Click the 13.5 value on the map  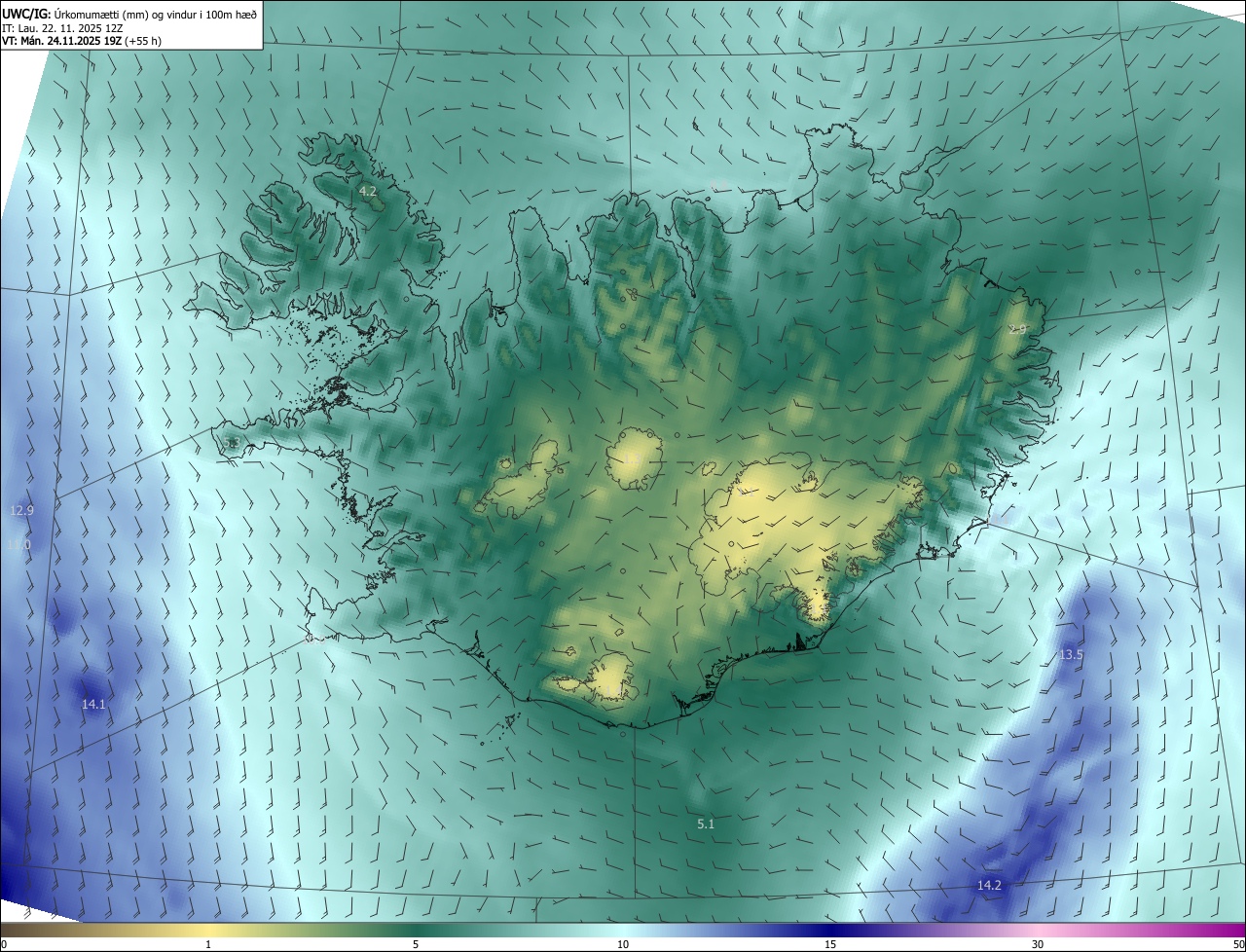(x=1071, y=655)
